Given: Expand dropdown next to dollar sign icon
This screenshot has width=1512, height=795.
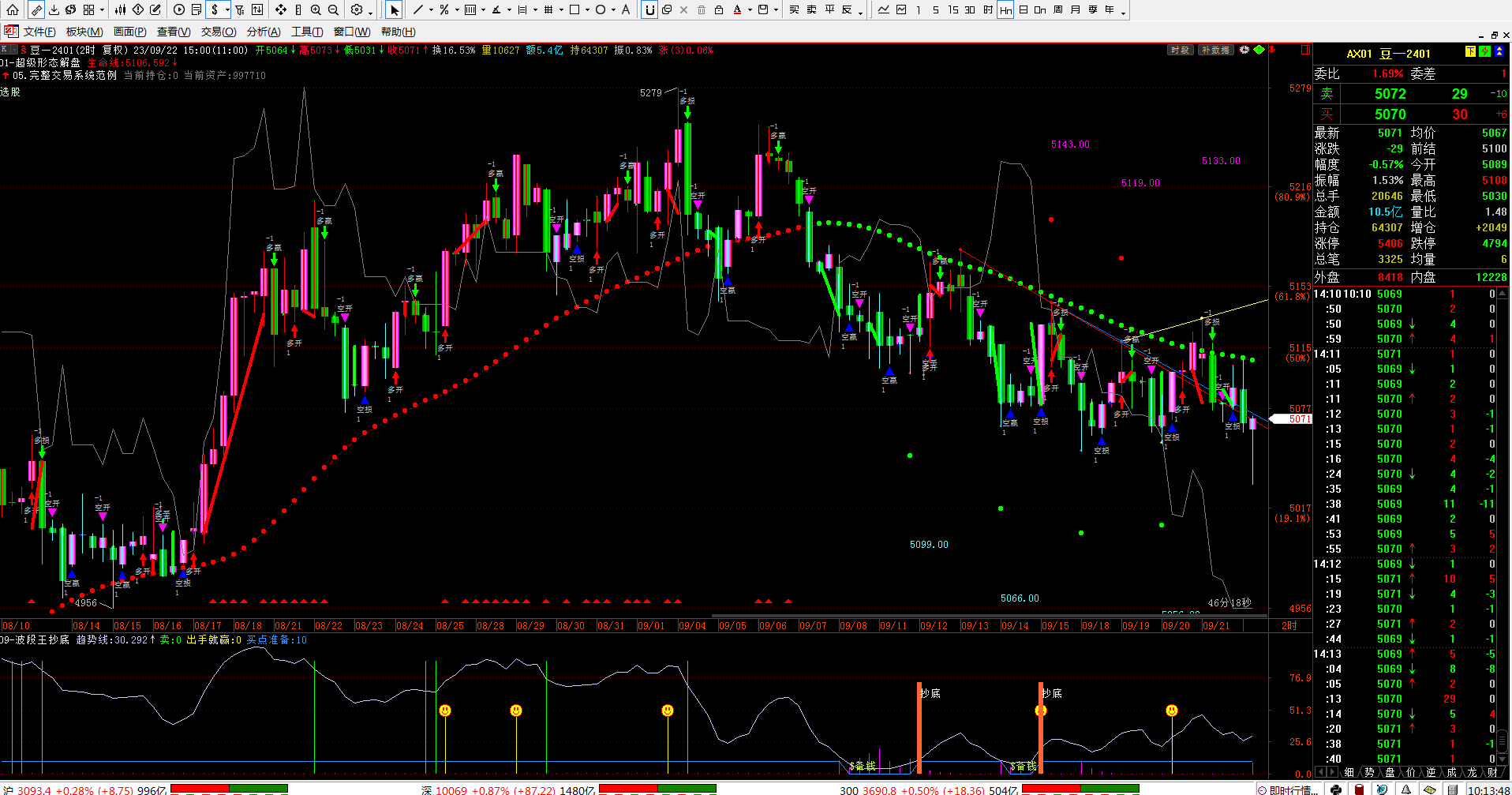Looking at the screenshot, I should pos(227,9).
